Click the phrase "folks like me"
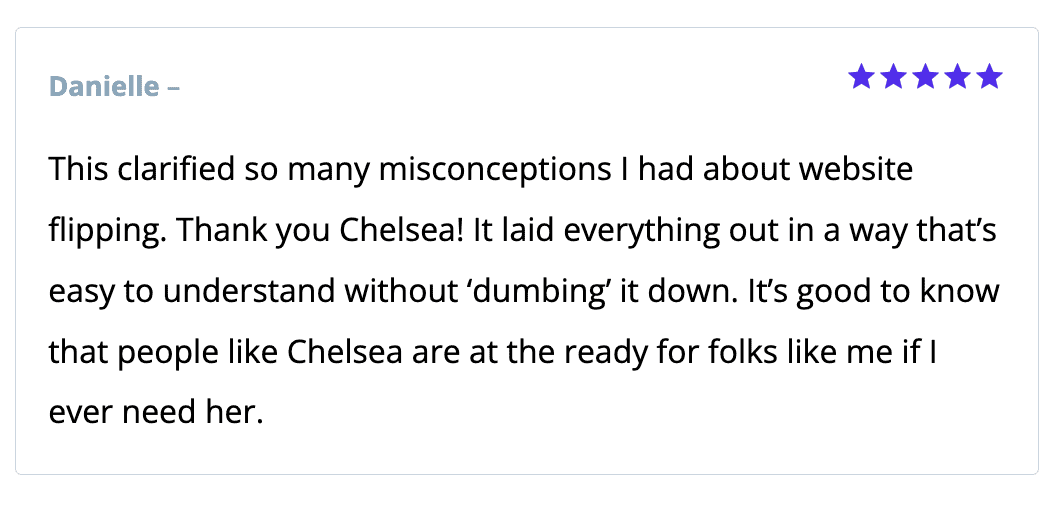 785,352
